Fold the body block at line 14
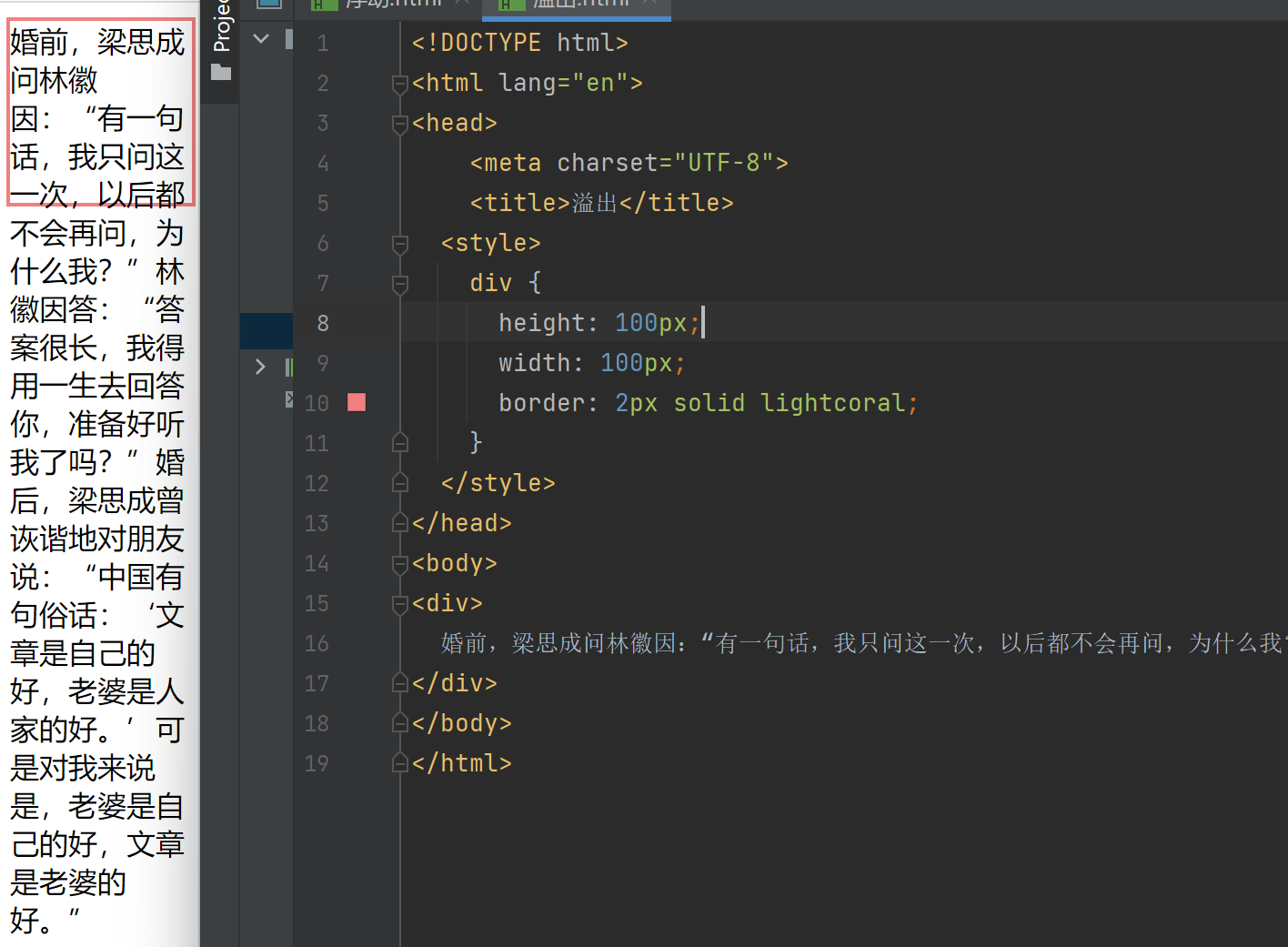This screenshot has width=1288, height=947. 399,564
